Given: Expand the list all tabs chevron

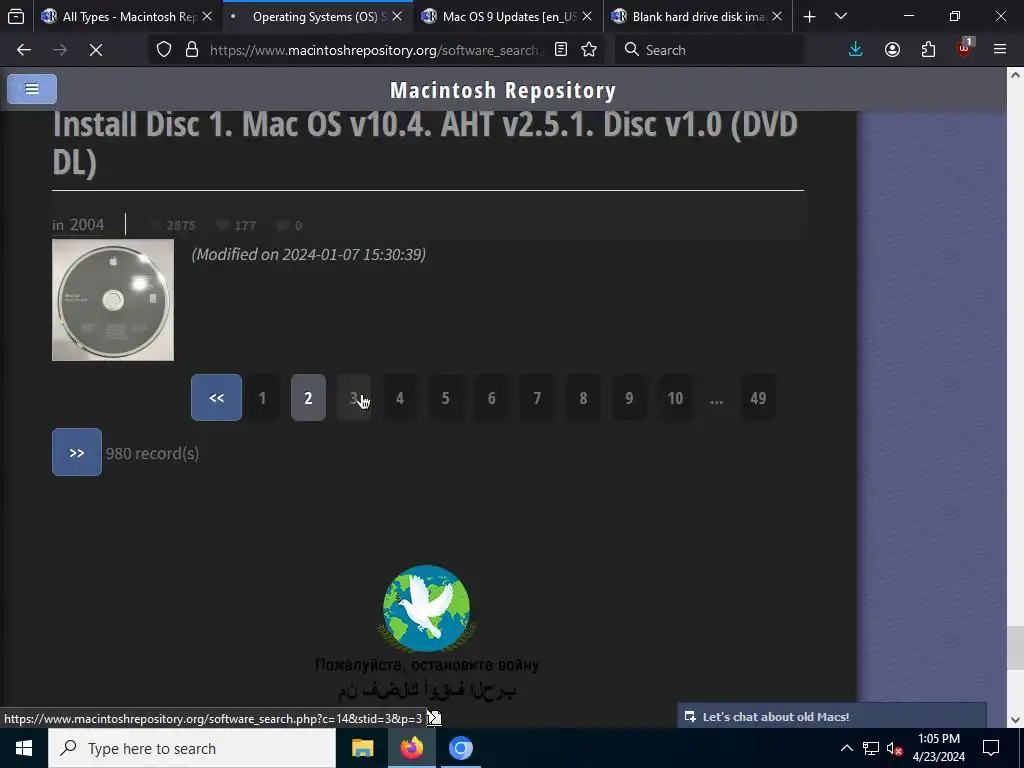Looking at the screenshot, I should point(841,16).
